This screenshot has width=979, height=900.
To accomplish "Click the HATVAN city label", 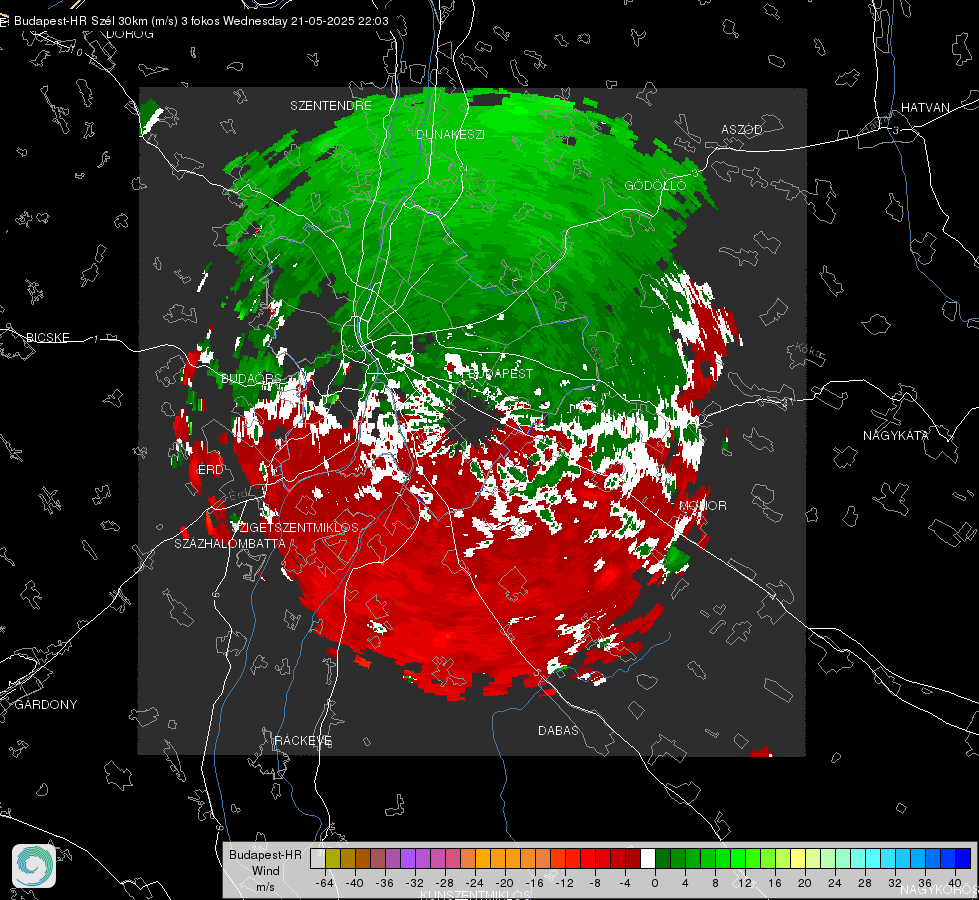I will (x=925, y=107).
